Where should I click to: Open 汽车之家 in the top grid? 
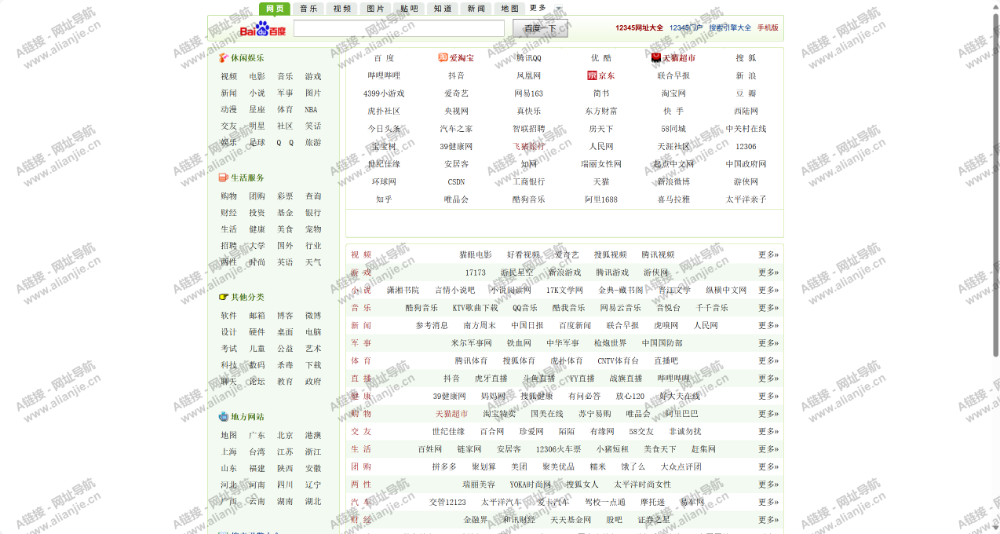(456, 129)
